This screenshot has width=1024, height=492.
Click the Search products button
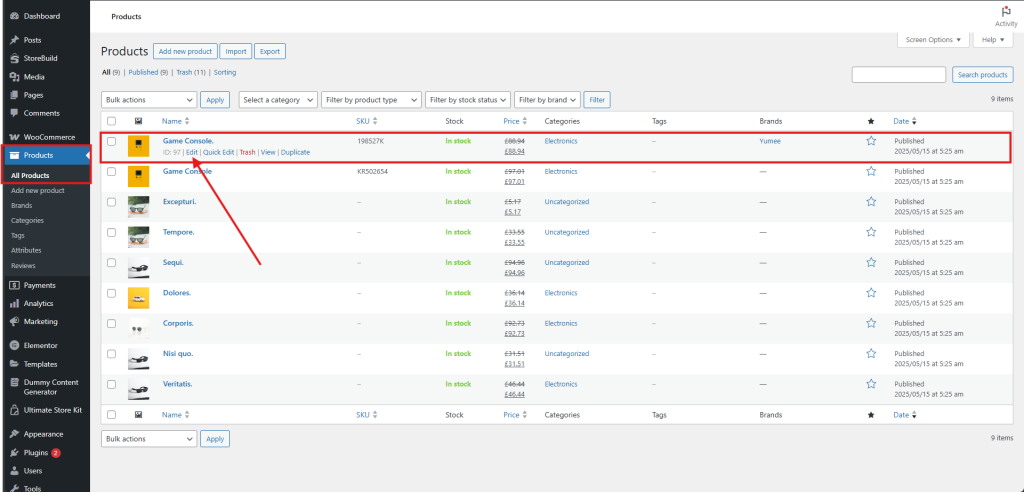tap(983, 74)
